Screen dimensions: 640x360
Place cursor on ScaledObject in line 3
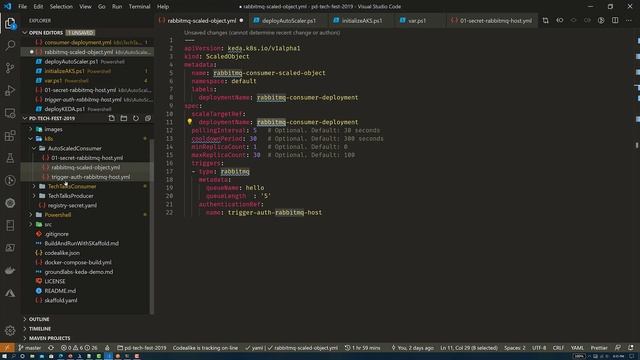click(227, 56)
